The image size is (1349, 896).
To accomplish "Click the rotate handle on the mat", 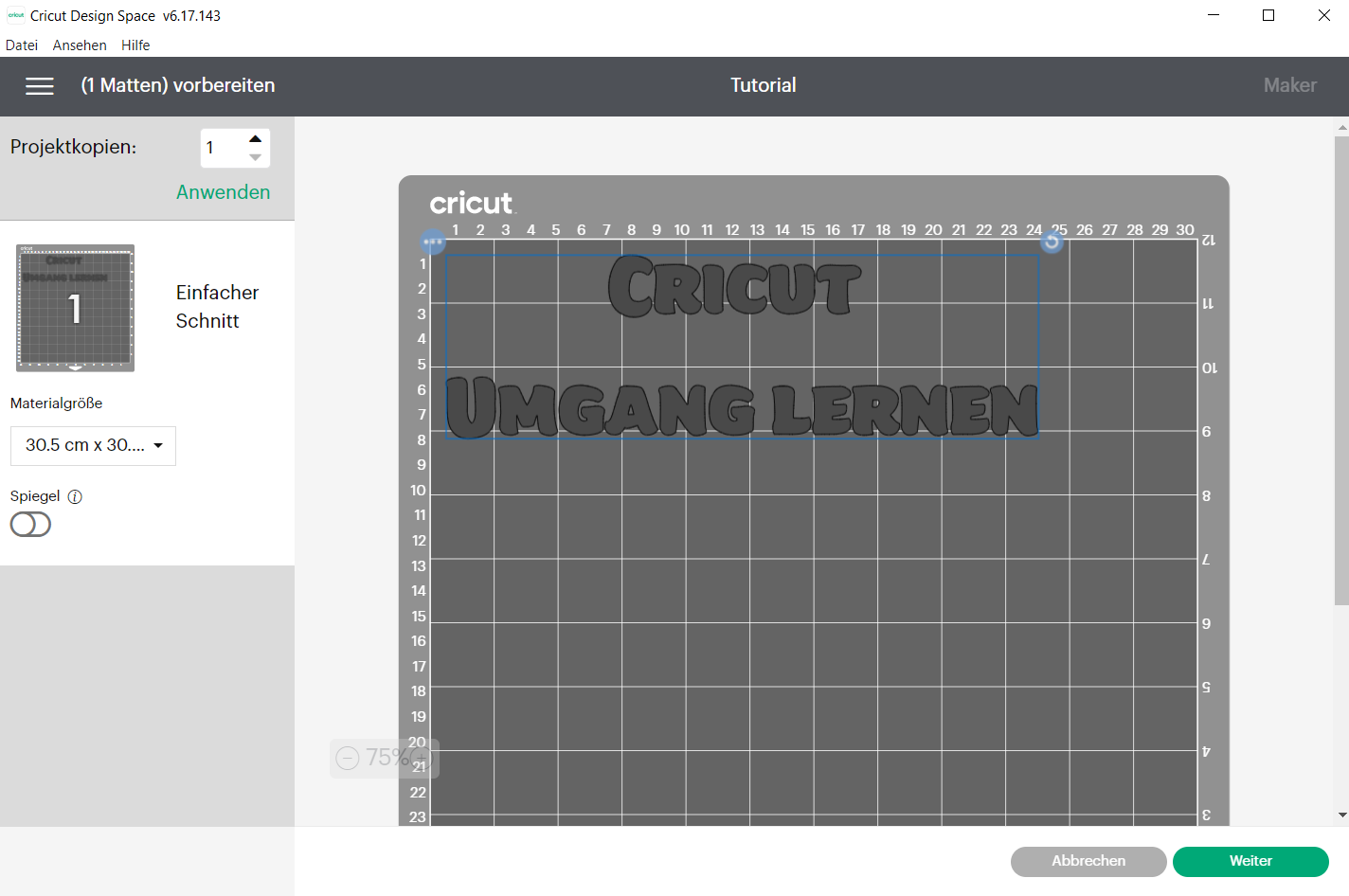I will [x=1052, y=242].
